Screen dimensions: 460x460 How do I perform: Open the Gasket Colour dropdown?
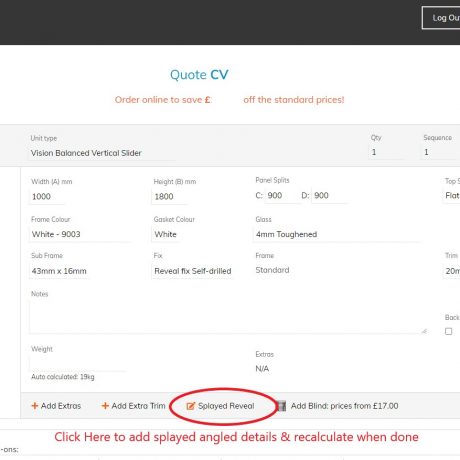(x=198, y=234)
